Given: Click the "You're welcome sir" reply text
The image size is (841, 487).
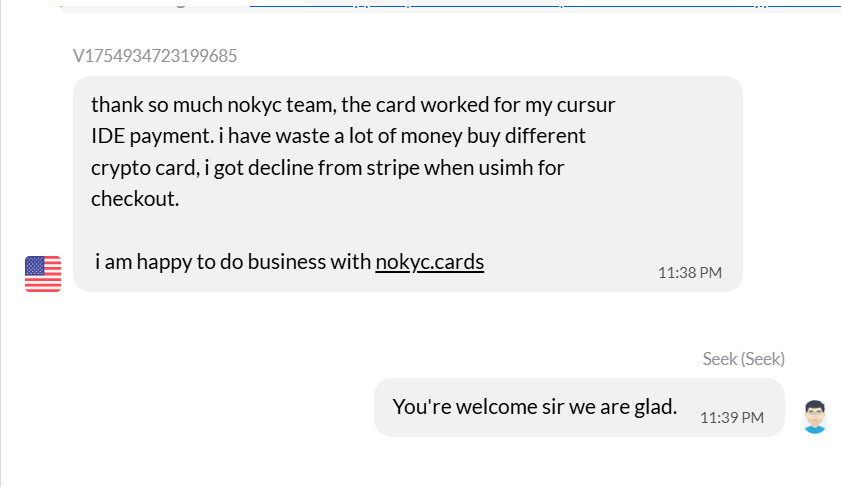Looking at the screenshot, I should point(535,407).
